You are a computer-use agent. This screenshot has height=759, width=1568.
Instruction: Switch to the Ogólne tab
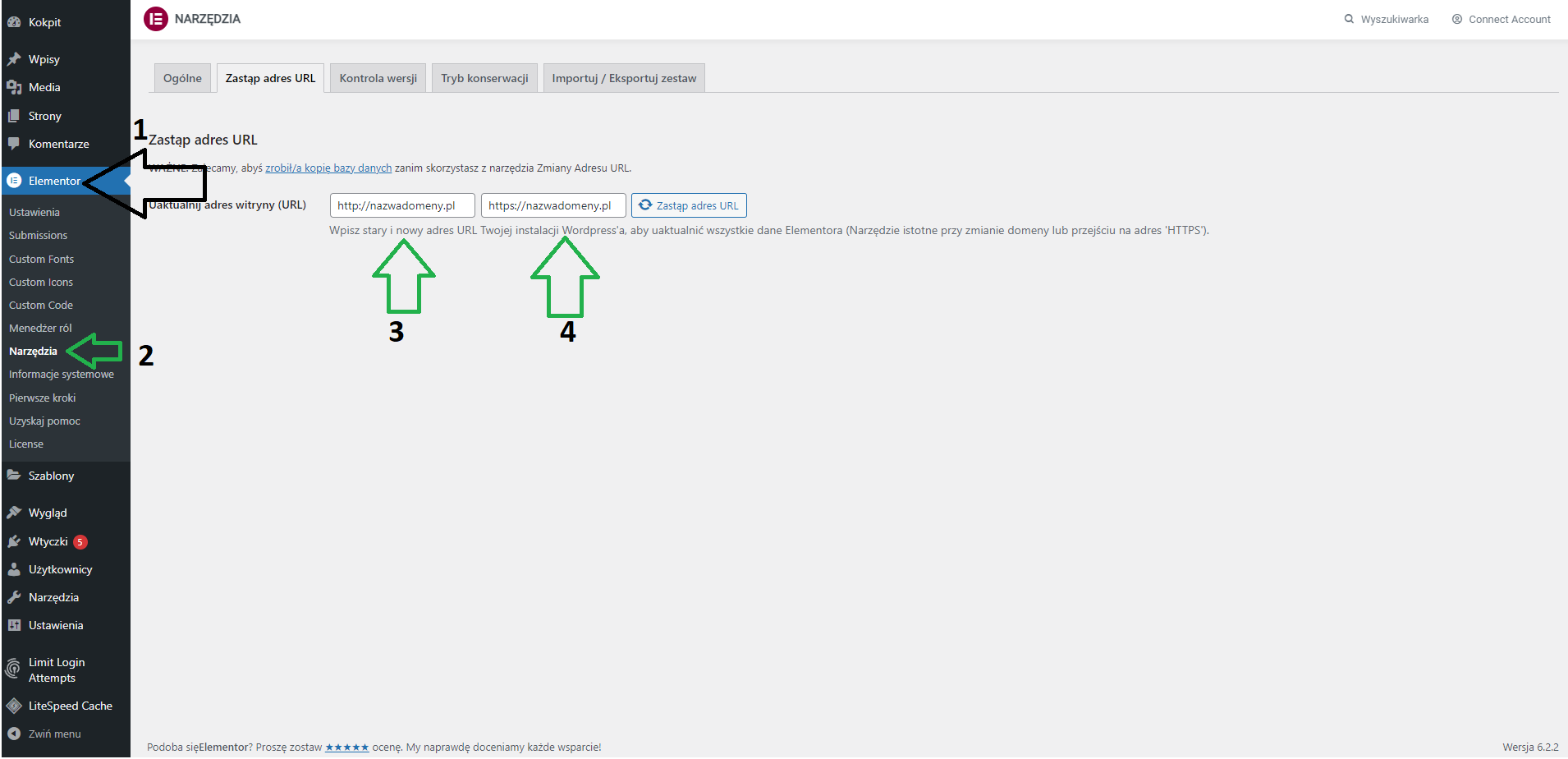182,77
